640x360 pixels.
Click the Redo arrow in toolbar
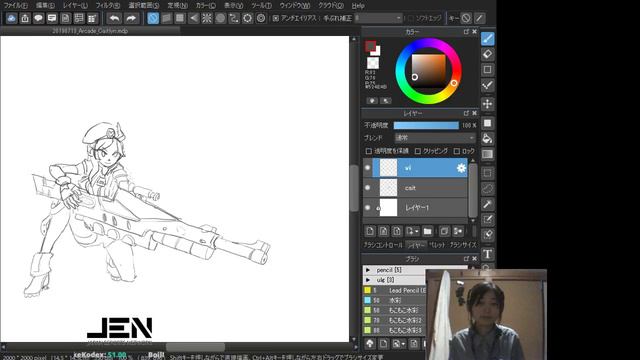(131, 18)
